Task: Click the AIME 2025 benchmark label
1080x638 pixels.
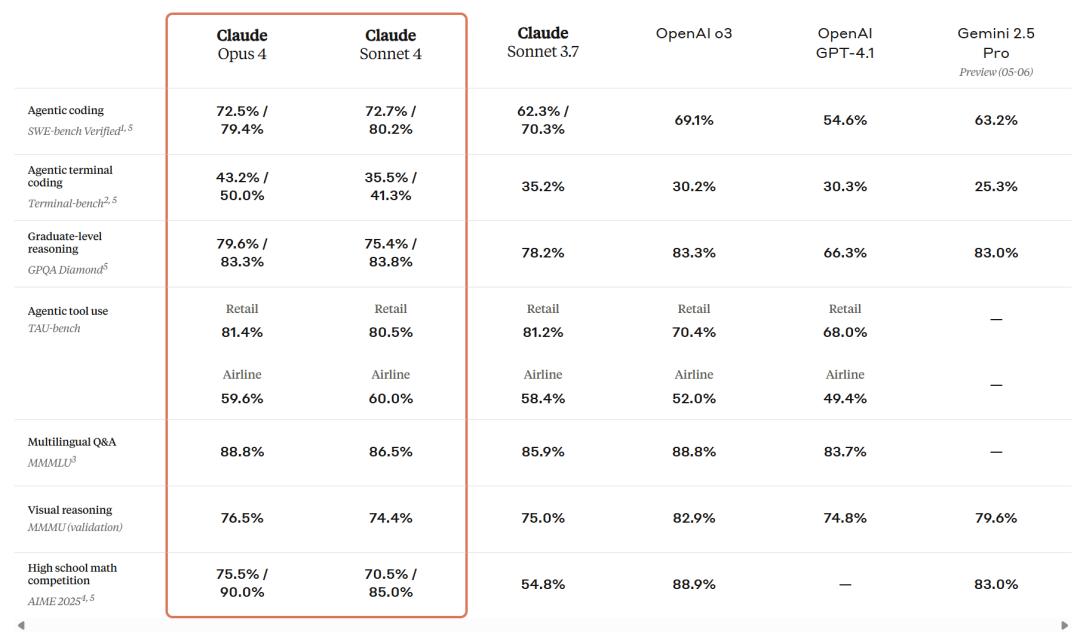Action: pos(61,601)
